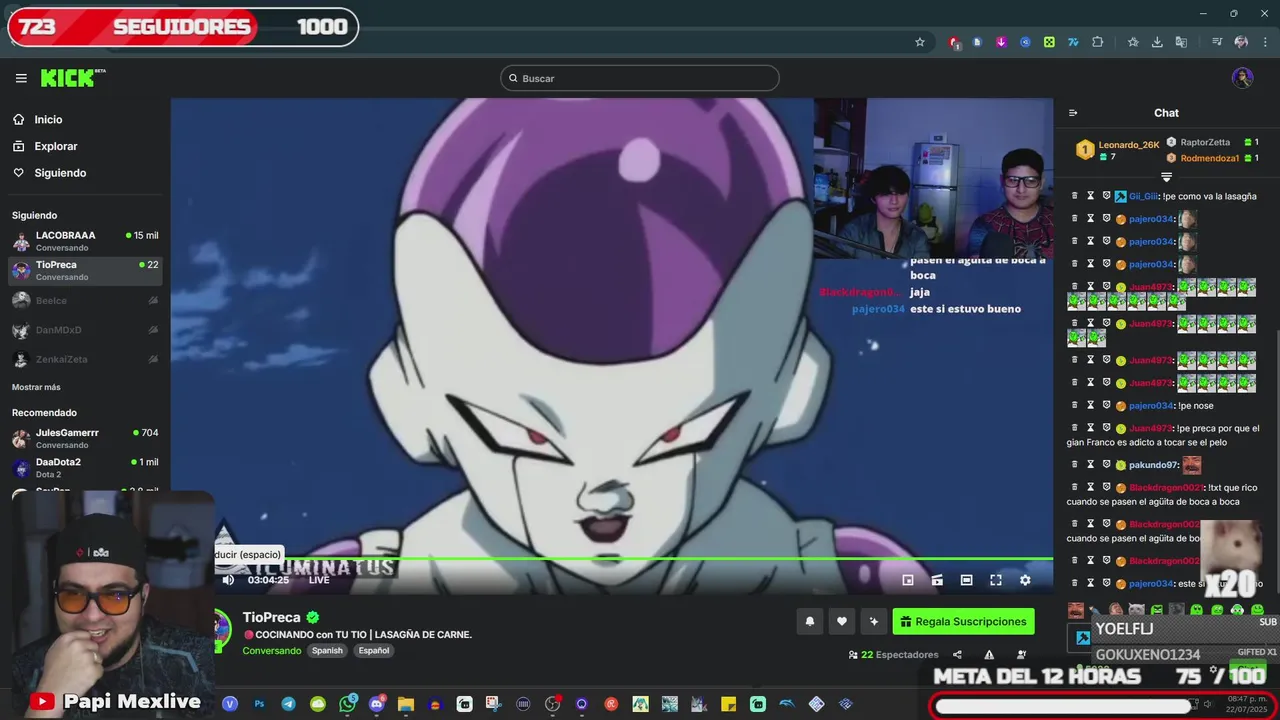Unfollow TioPreca with heart button
Screen dimensions: 1280x720
tap(842, 621)
